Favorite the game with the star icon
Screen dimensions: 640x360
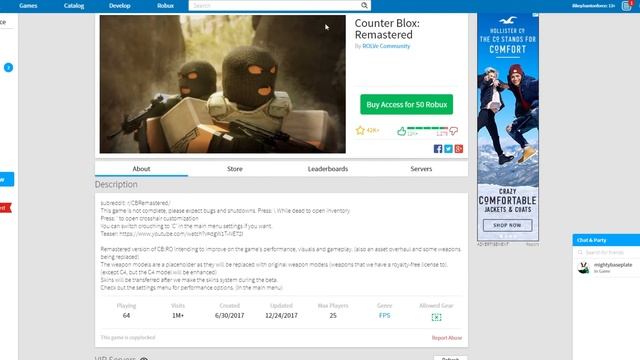coord(360,130)
